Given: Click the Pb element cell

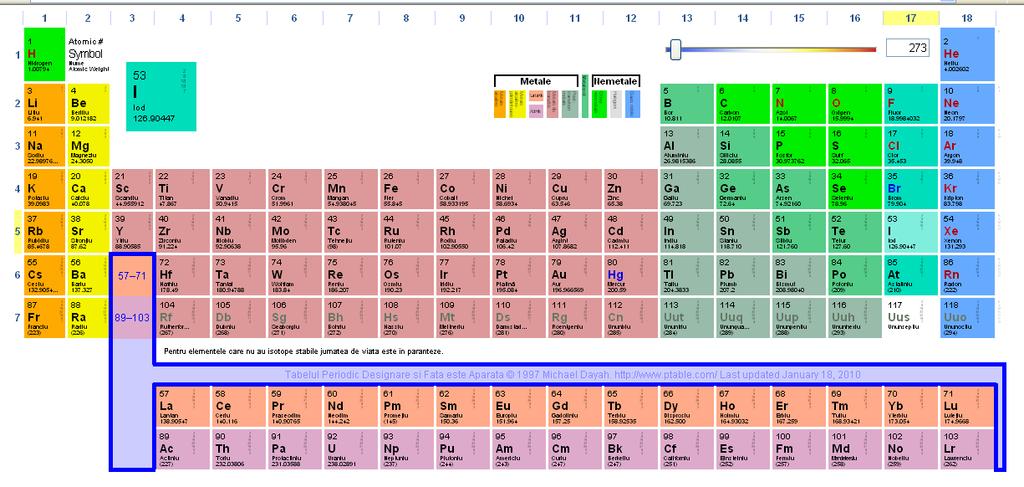Looking at the screenshot, I should click(x=743, y=275).
